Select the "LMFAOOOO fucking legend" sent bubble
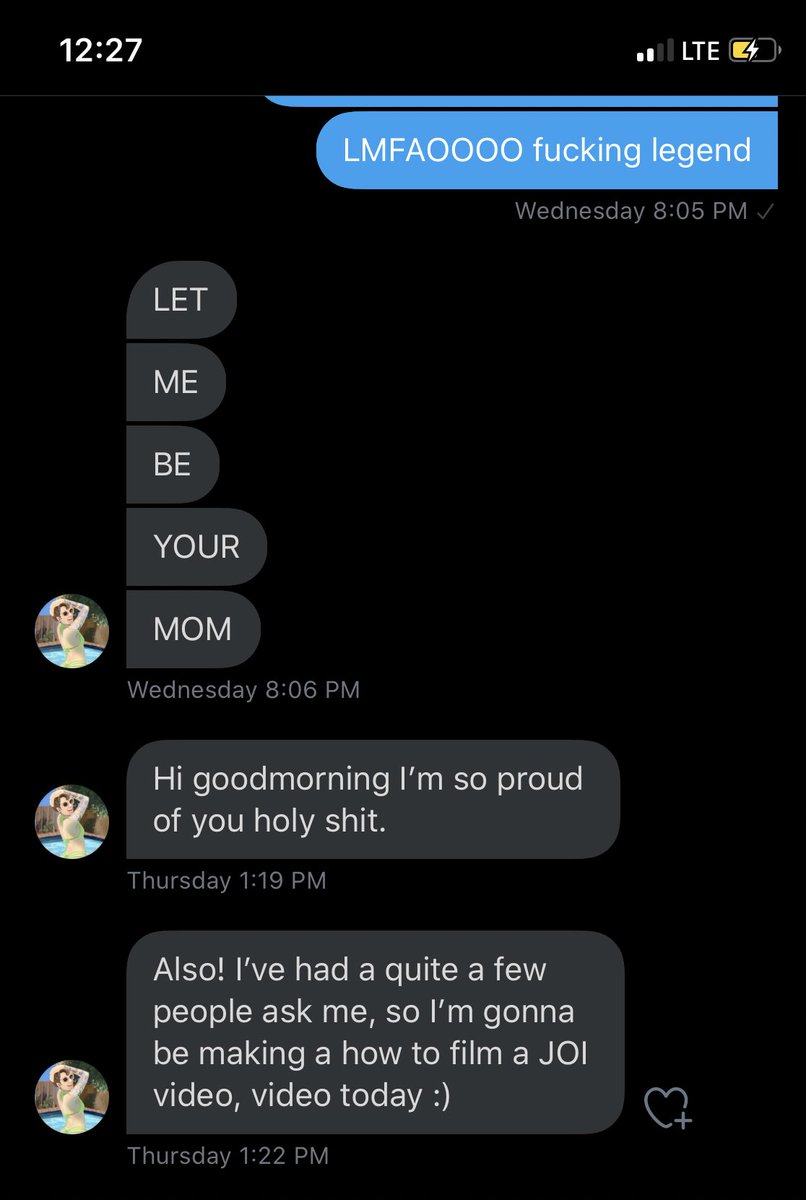Image resolution: width=806 pixels, height=1200 pixels. (547, 150)
